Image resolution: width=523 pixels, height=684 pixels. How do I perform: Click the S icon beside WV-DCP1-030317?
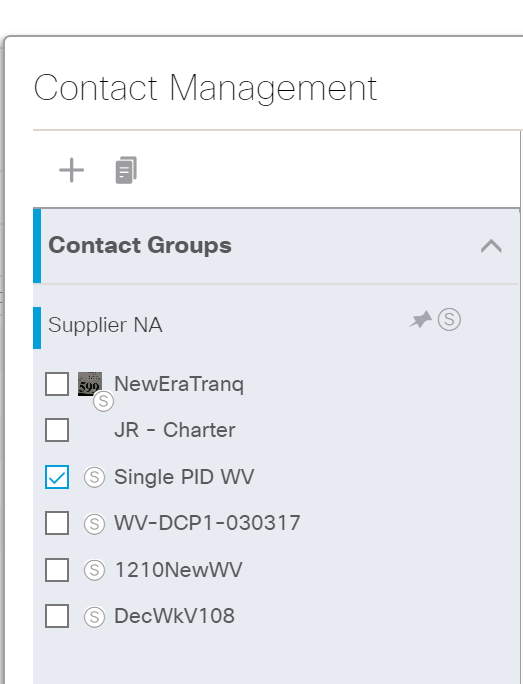pyautogui.click(x=94, y=523)
